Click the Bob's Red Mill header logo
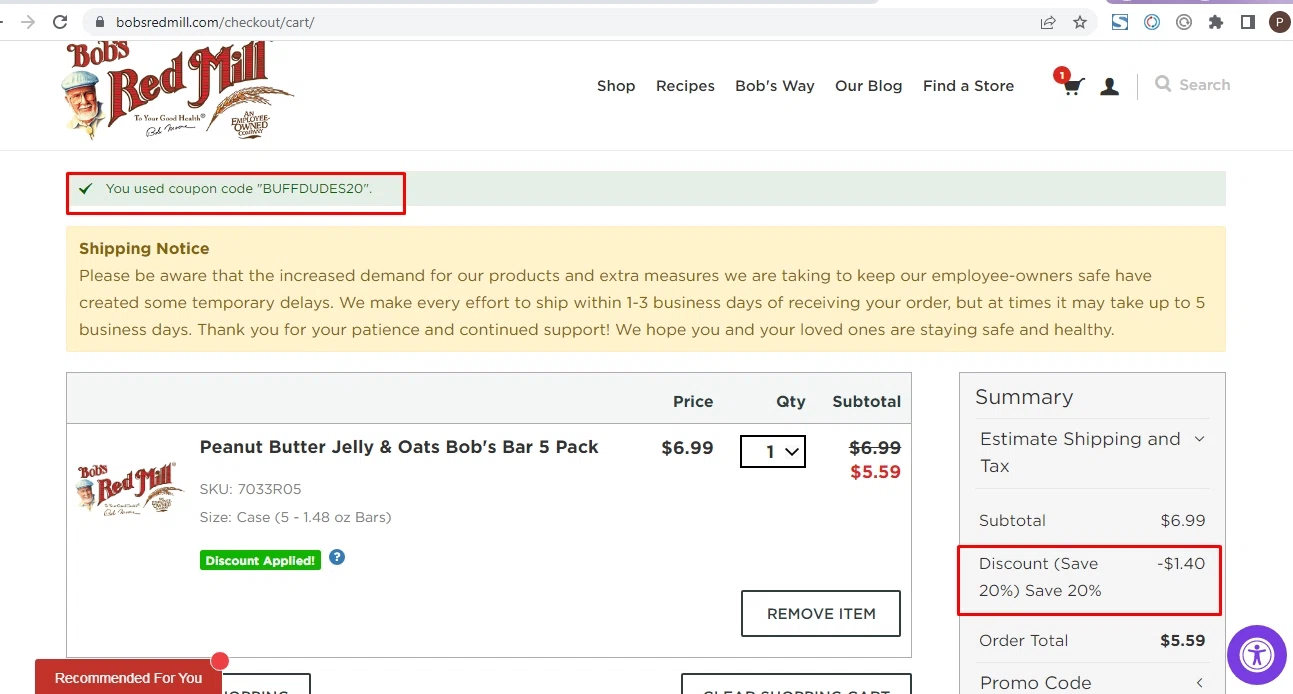 coord(178,90)
